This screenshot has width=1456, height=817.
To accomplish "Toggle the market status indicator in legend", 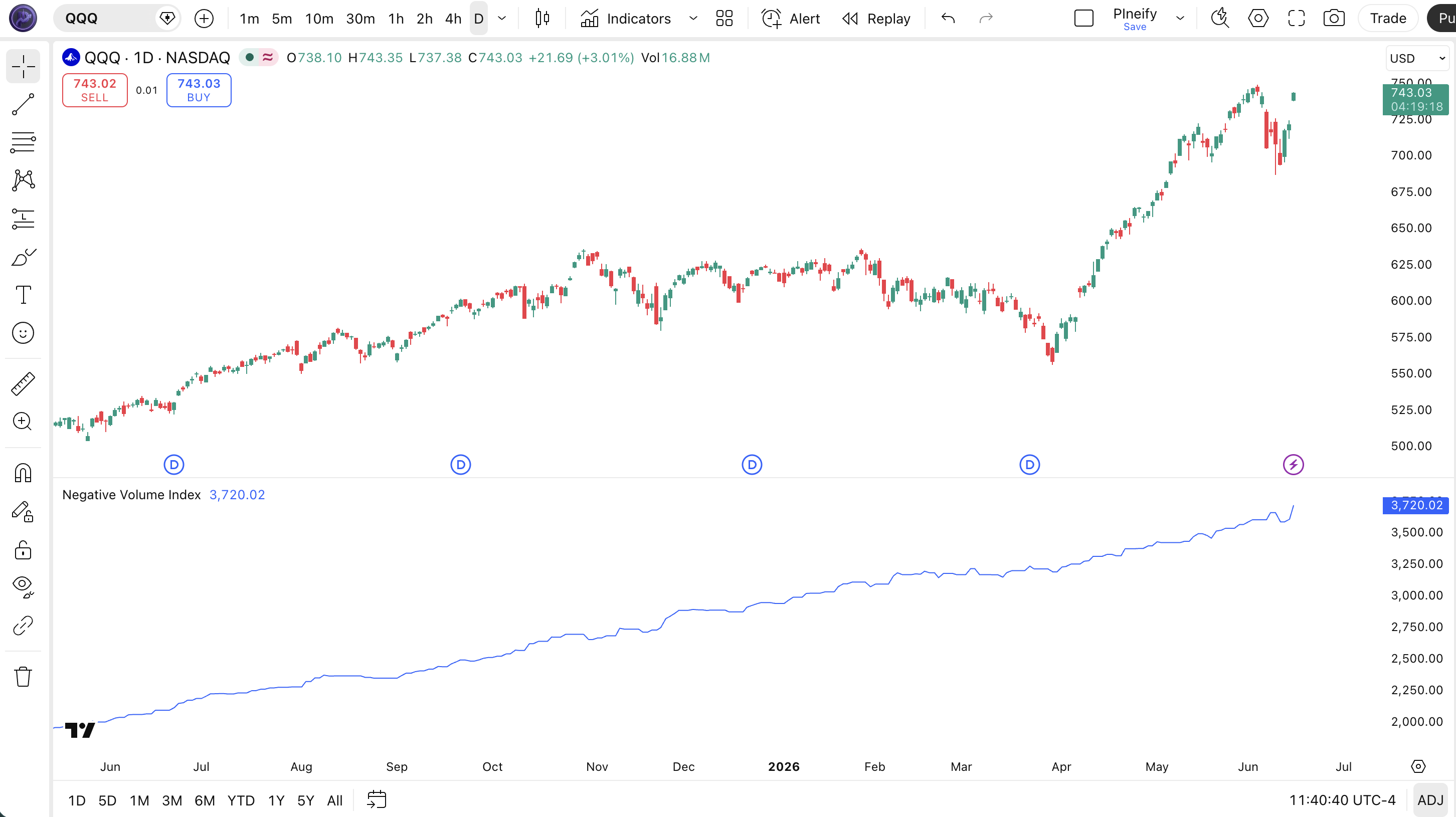I will [x=249, y=57].
